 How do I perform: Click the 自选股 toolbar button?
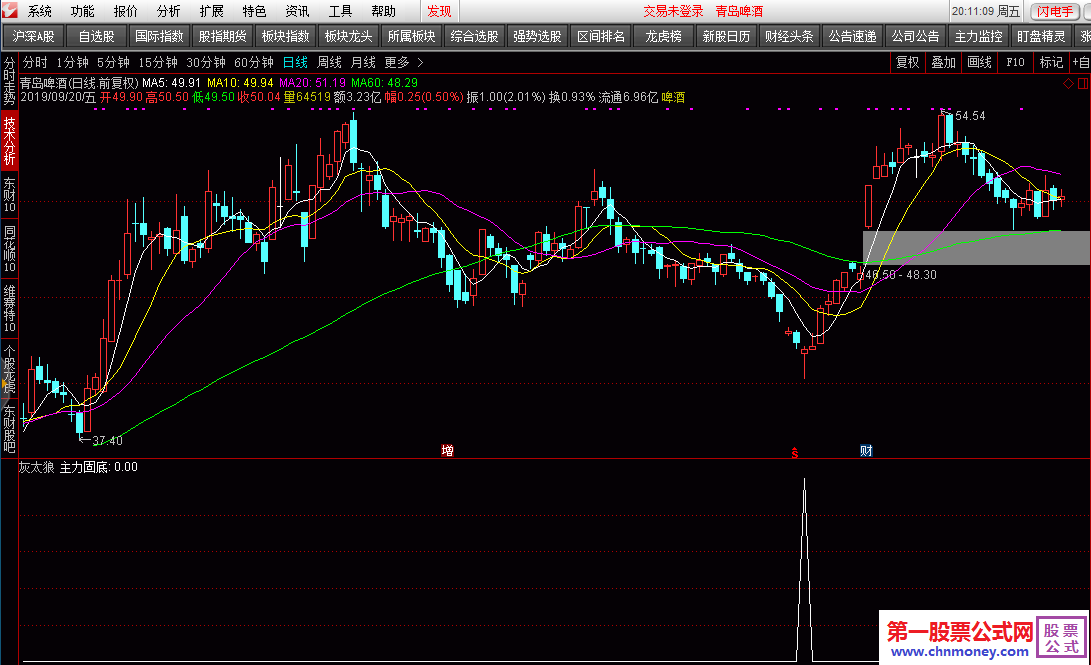tap(96, 36)
